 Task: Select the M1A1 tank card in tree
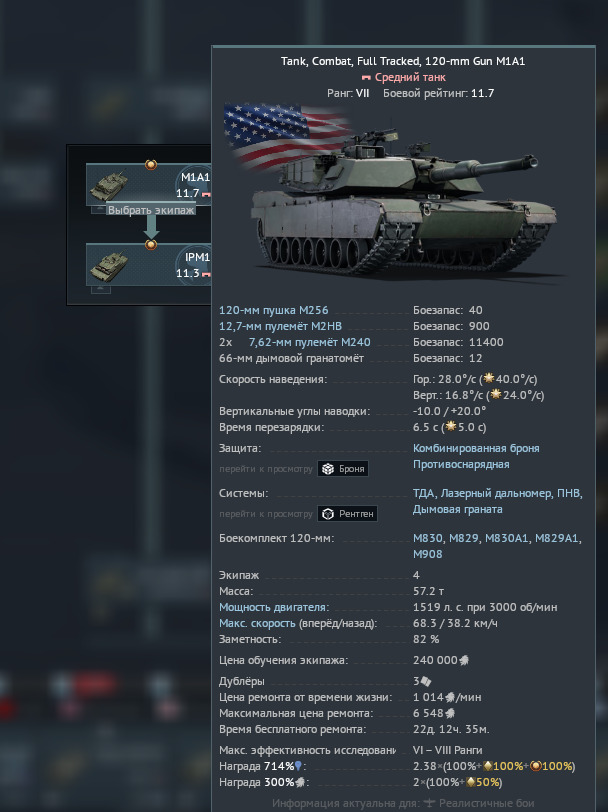click(149, 185)
